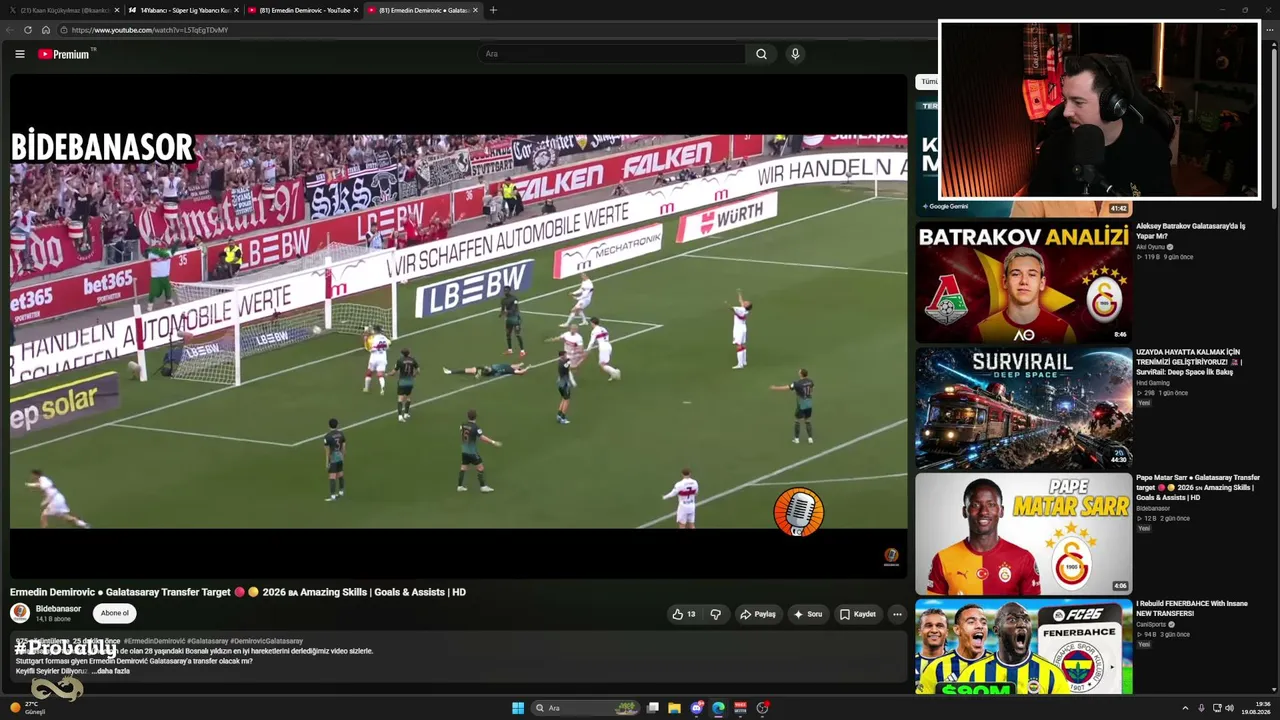Open Windows Start menu
Viewport: 1280px width, 720px height.
click(x=518, y=708)
